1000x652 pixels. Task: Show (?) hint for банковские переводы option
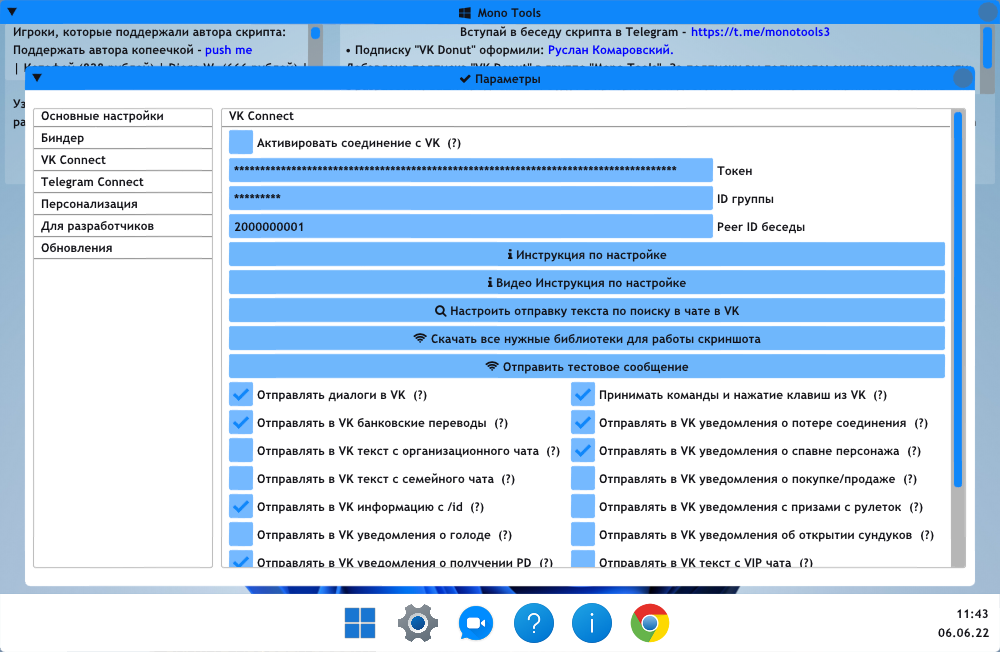click(501, 423)
